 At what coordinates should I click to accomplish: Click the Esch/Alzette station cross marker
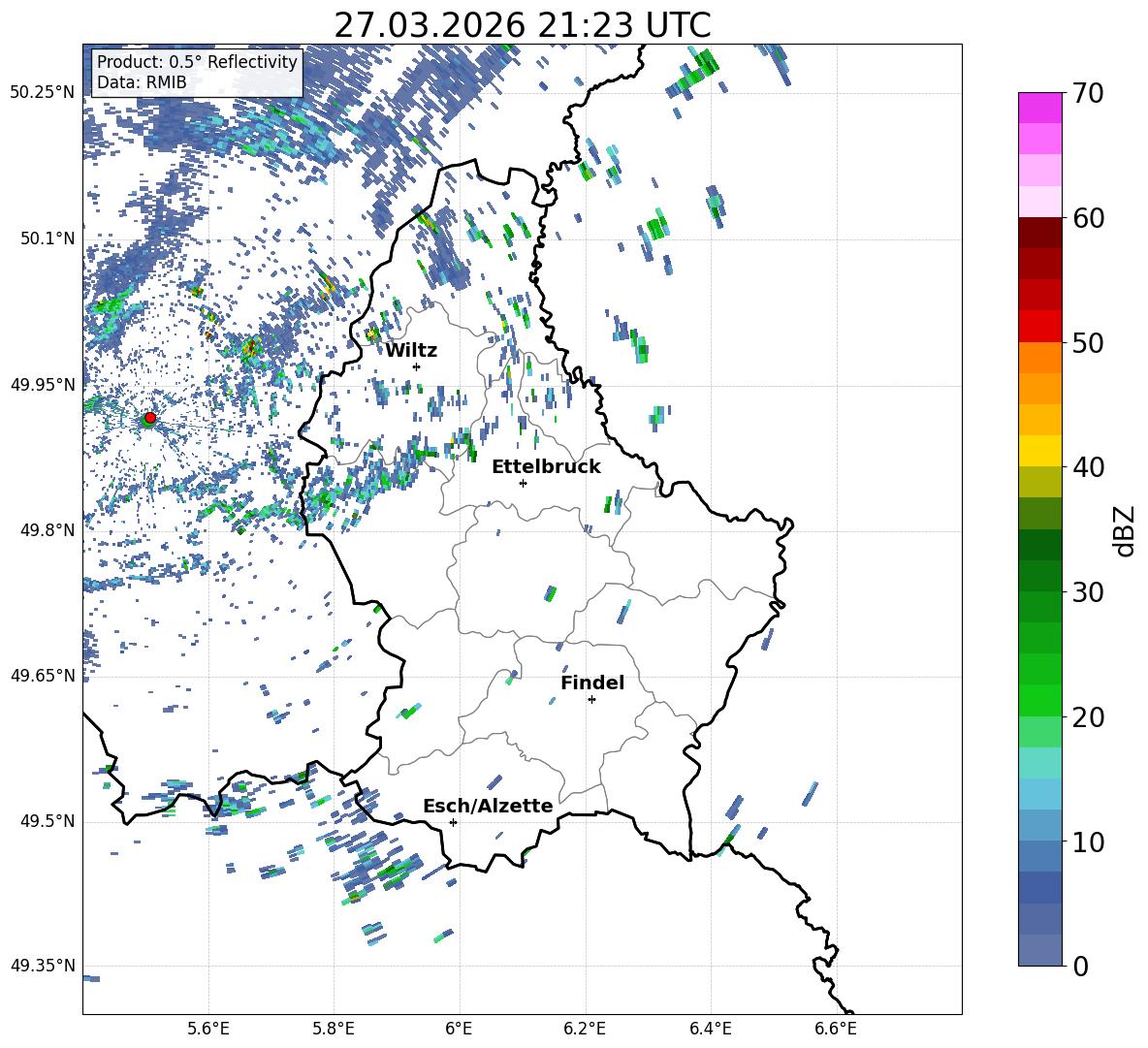click(453, 822)
